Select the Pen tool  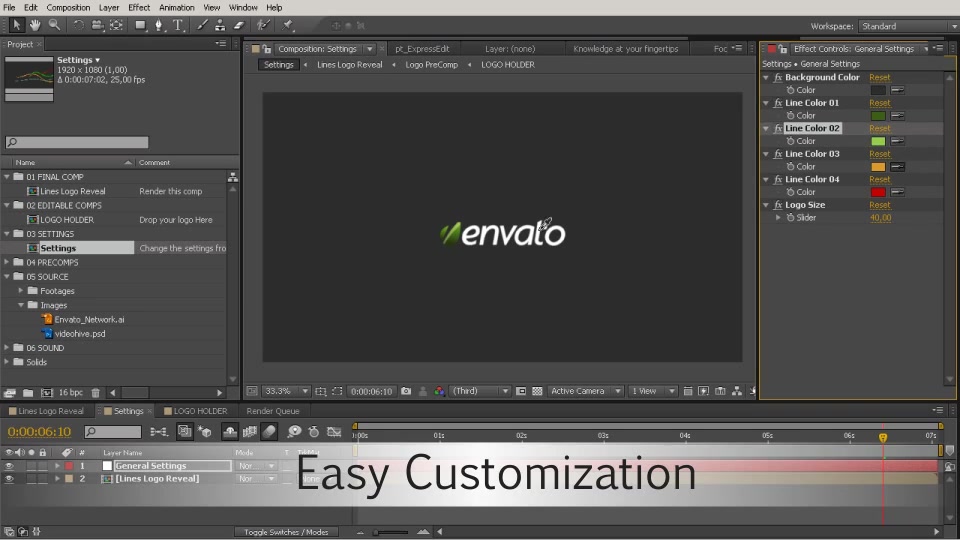pyautogui.click(x=159, y=25)
